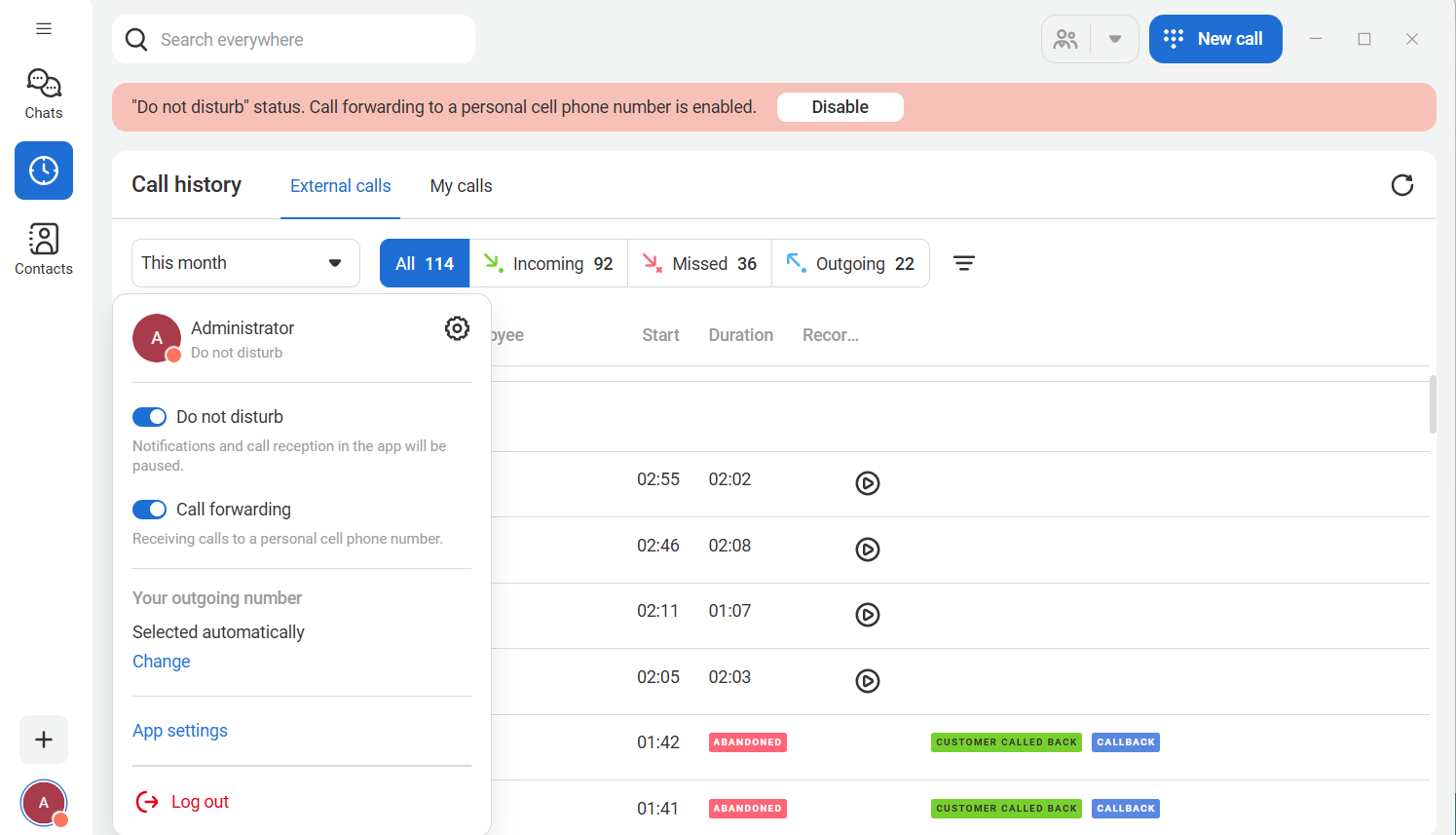The height and width of the screenshot is (835, 1456).
Task: Click Change outgoing number link
Action: (162, 662)
